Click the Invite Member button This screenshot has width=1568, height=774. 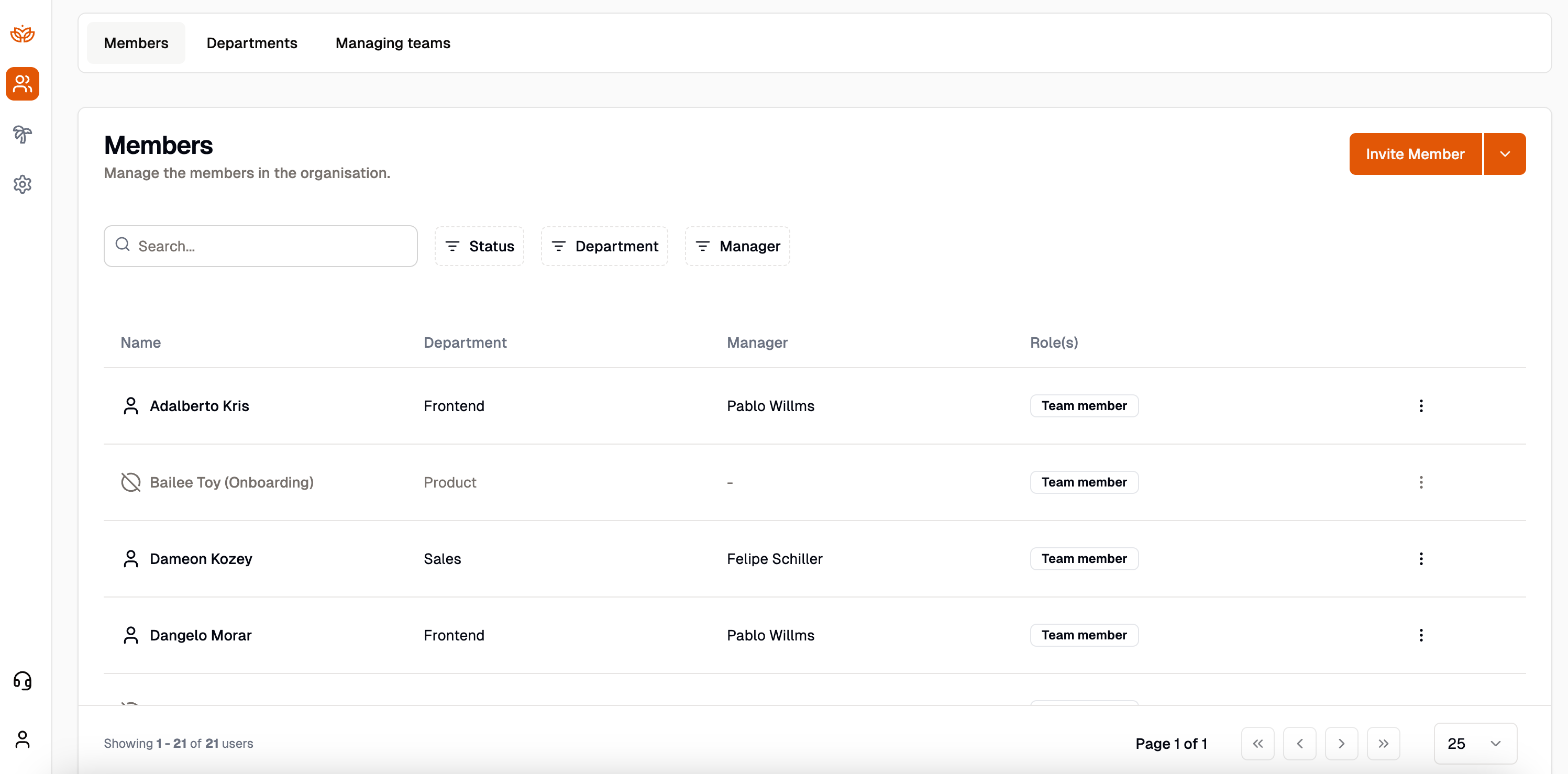(1415, 154)
